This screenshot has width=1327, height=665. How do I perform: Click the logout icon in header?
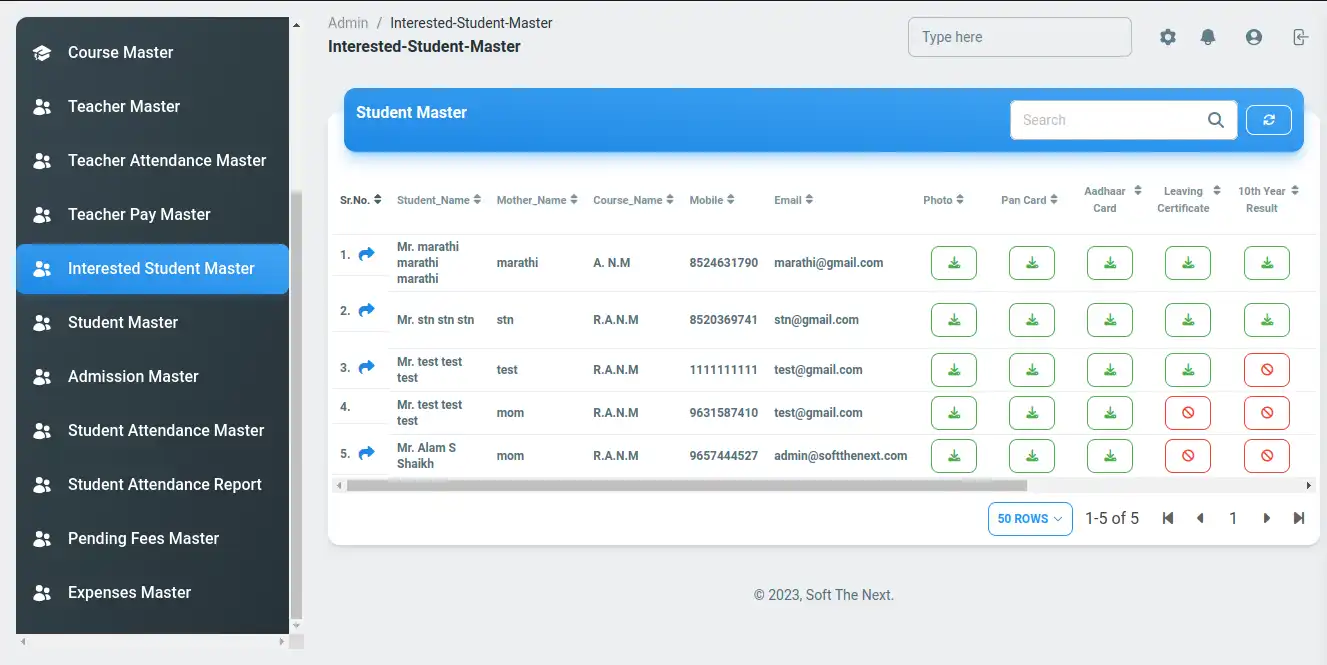(1299, 37)
